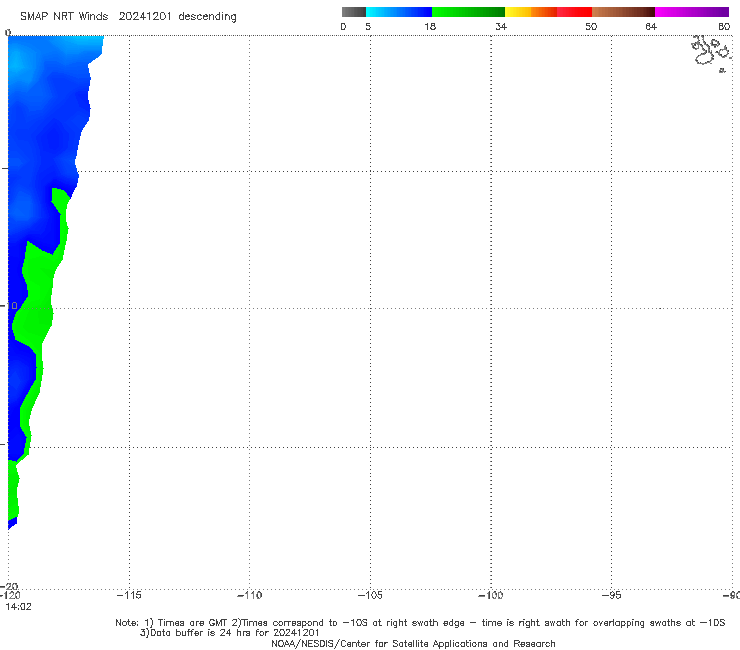Click the color bar label 34
Screen dimensions: 740x650
(501, 27)
